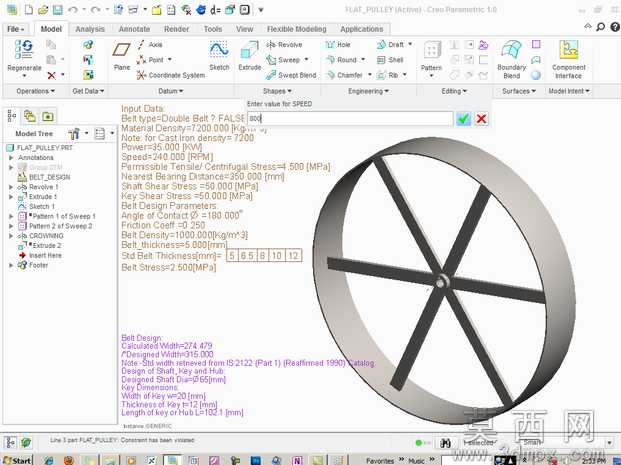621x465 pixels.
Task: Click the red delete X icon in Operations
Action: click(51, 75)
